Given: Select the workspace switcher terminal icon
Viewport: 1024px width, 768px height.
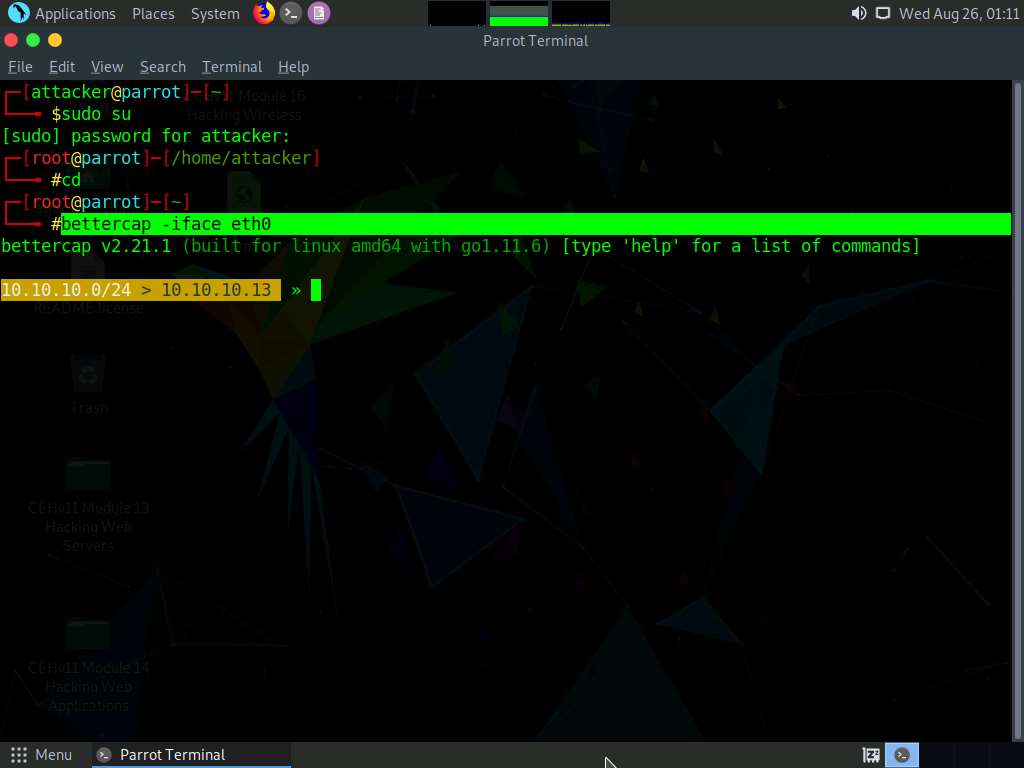Looking at the screenshot, I should click(902, 755).
